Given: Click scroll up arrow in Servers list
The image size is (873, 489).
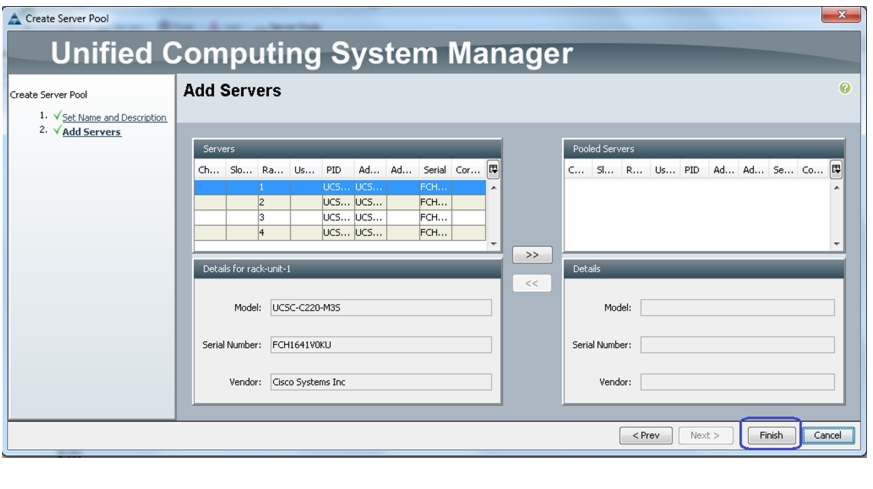Looking at the screenshot, I should pyautogui.click(x=493, y=188).
